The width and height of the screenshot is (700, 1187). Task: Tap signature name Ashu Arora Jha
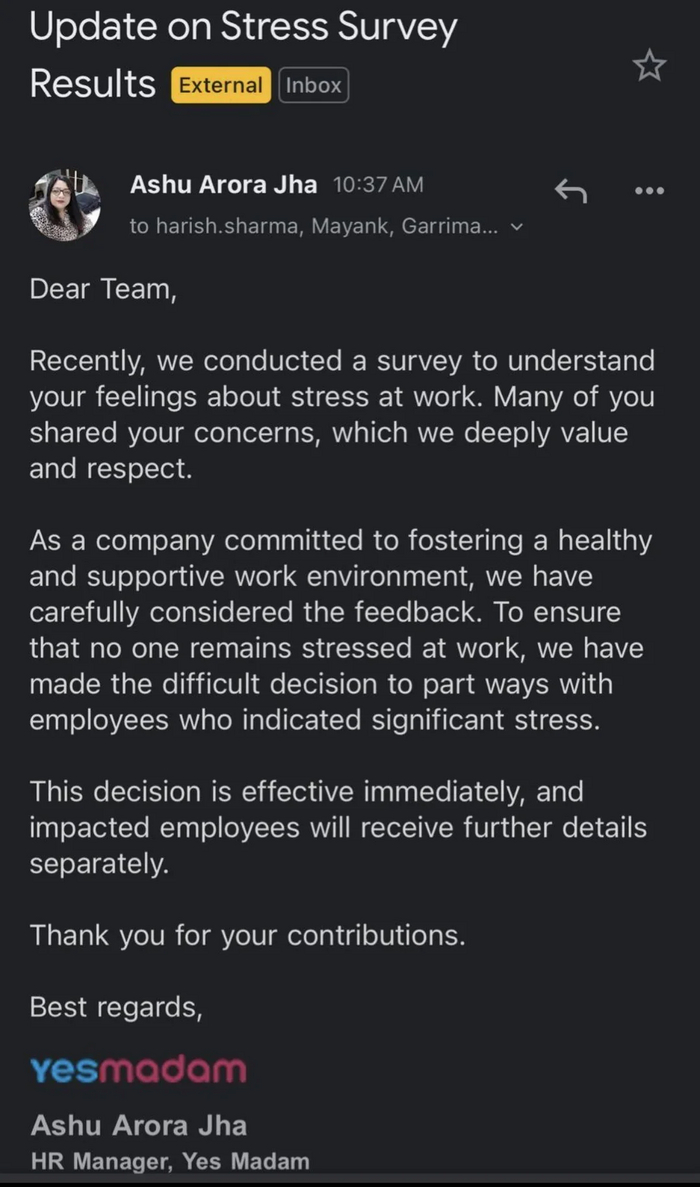(139, 1125)
